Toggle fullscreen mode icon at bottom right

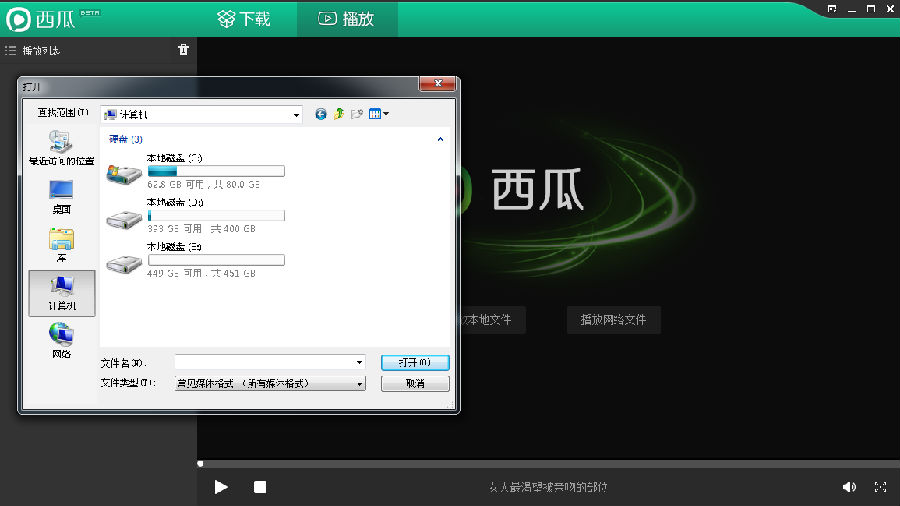(x=880, y=487)
